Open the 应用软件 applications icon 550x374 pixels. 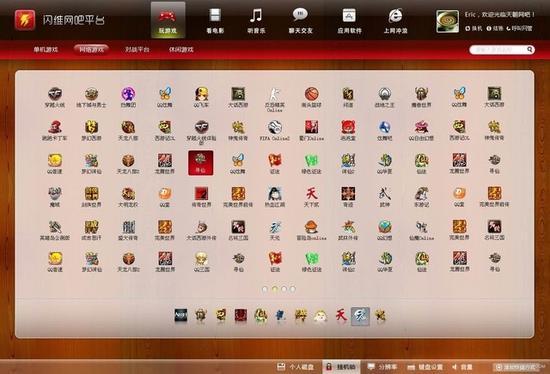click(349, 20)
